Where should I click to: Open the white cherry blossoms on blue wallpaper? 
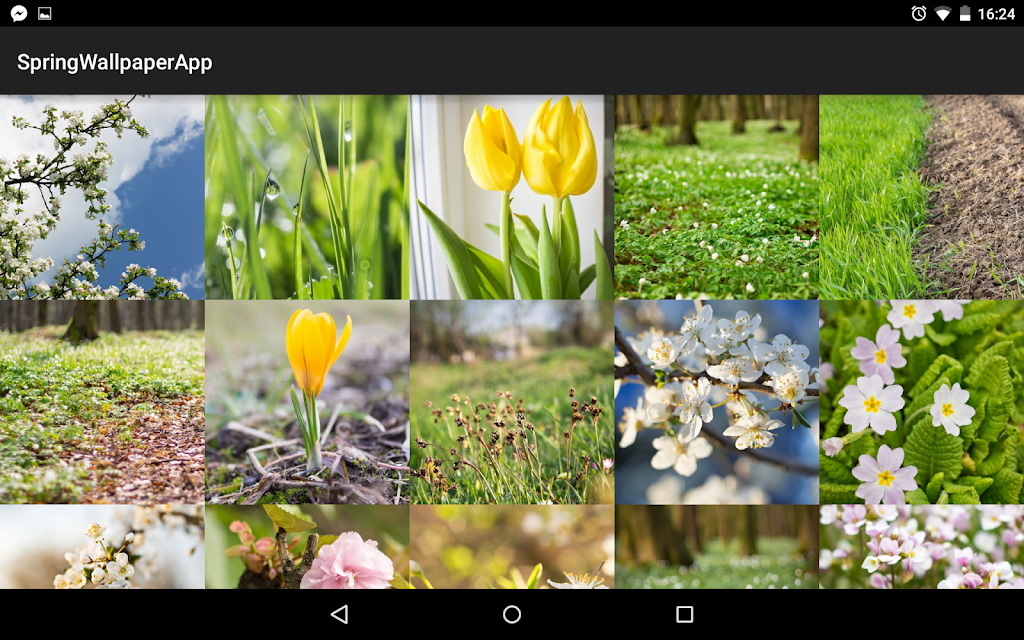click(716, 402)
